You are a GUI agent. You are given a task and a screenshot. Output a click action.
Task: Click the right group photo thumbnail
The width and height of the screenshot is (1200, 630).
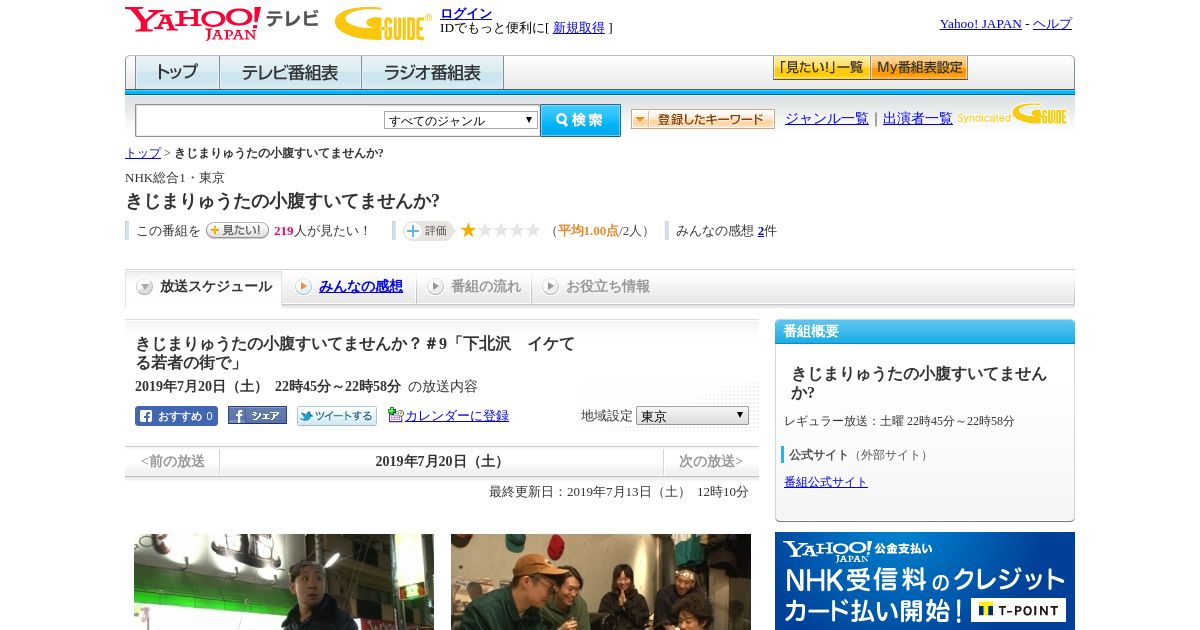(601, 582)
